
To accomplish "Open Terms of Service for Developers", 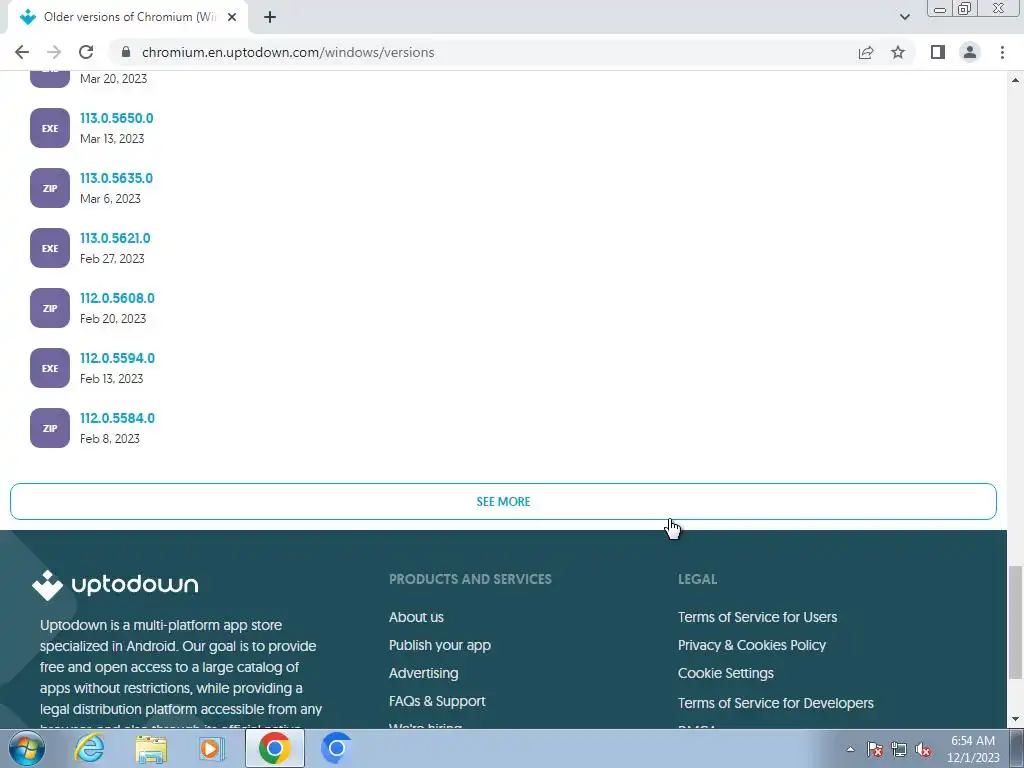I will 776,703.
